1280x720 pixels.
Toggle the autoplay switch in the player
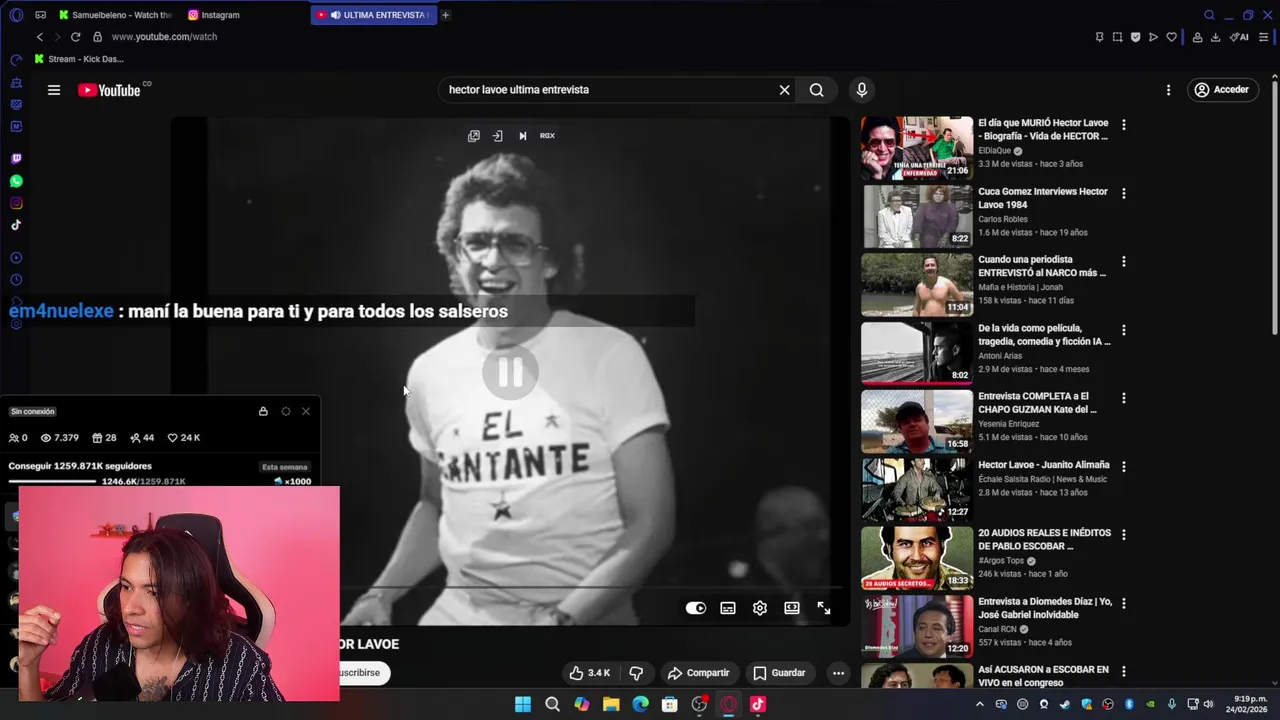tap(696, 608)
